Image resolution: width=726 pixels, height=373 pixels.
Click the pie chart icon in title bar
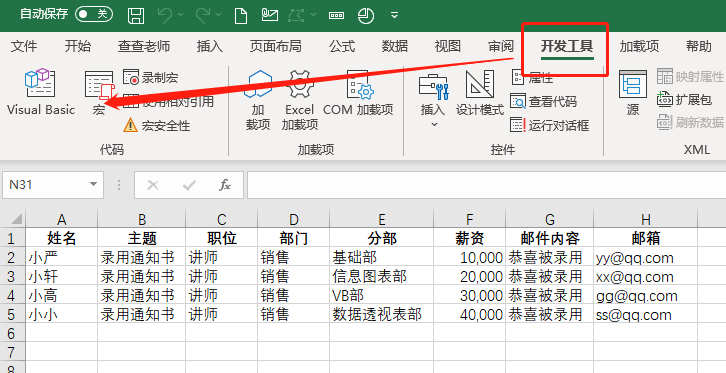coord(366,15)
